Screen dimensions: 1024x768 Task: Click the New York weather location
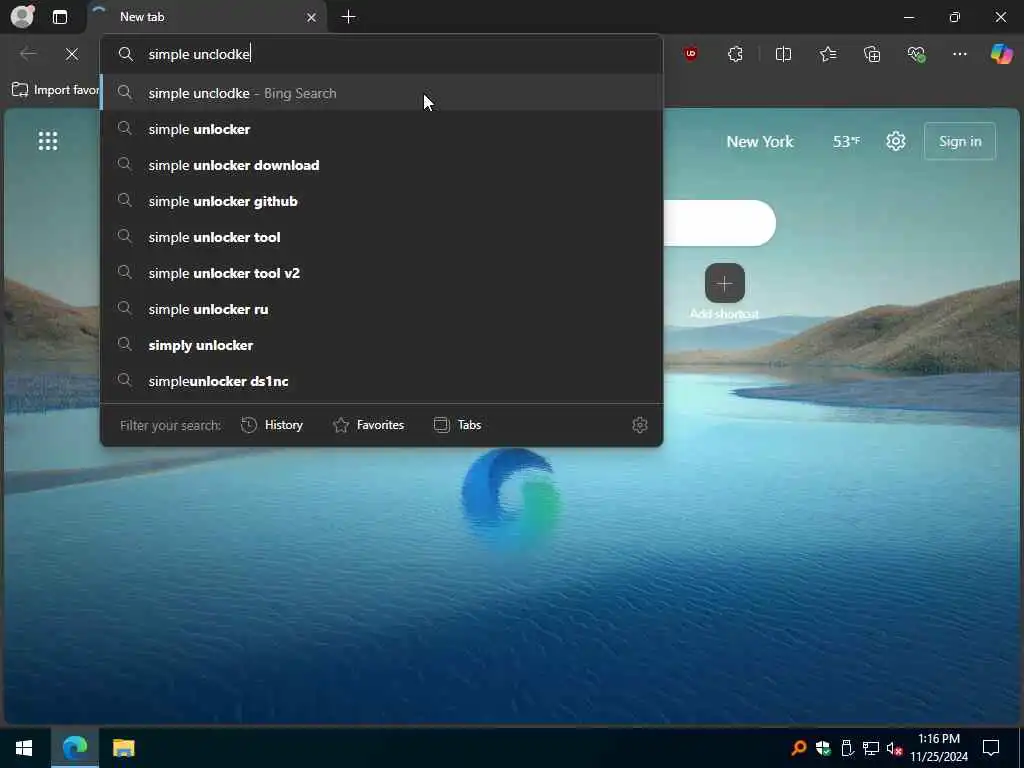click(760, 142)
